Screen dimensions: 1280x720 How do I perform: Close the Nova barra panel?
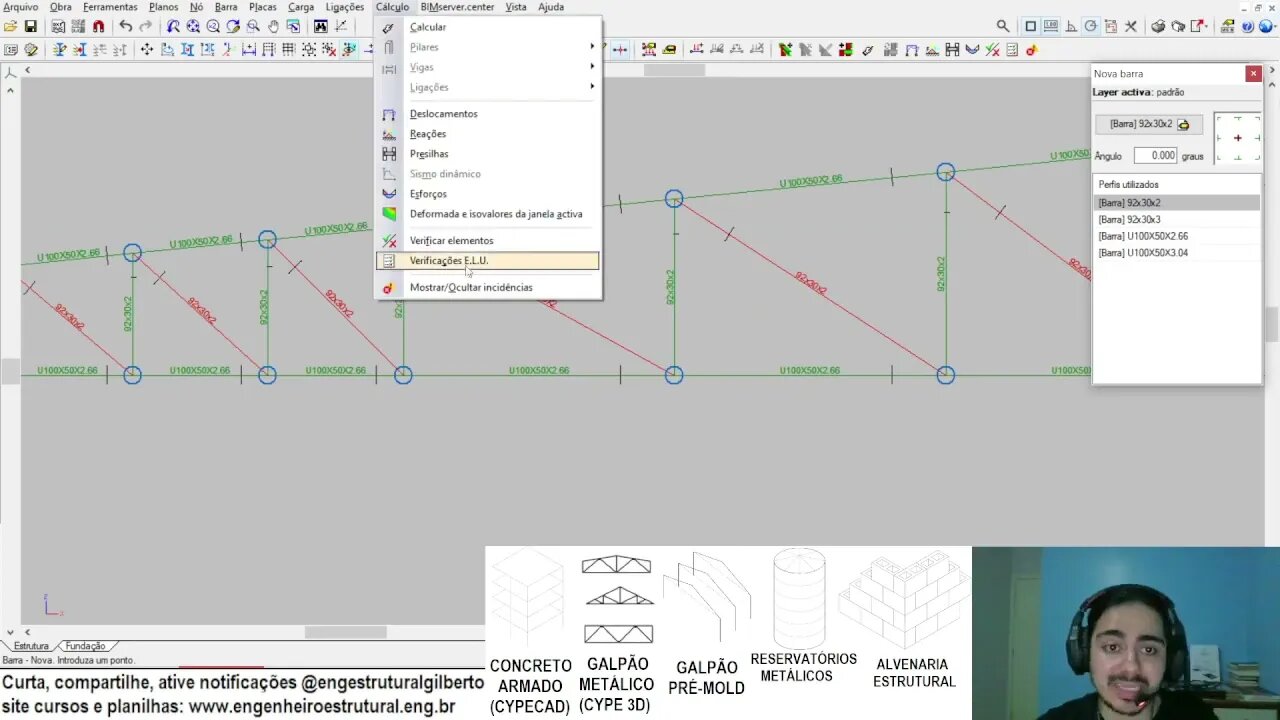click(x=1253, y=73)
